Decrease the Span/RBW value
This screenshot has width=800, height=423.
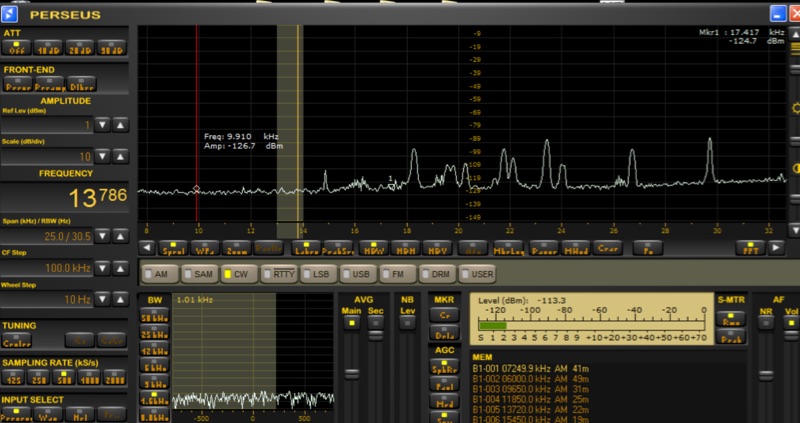(103, 236)
